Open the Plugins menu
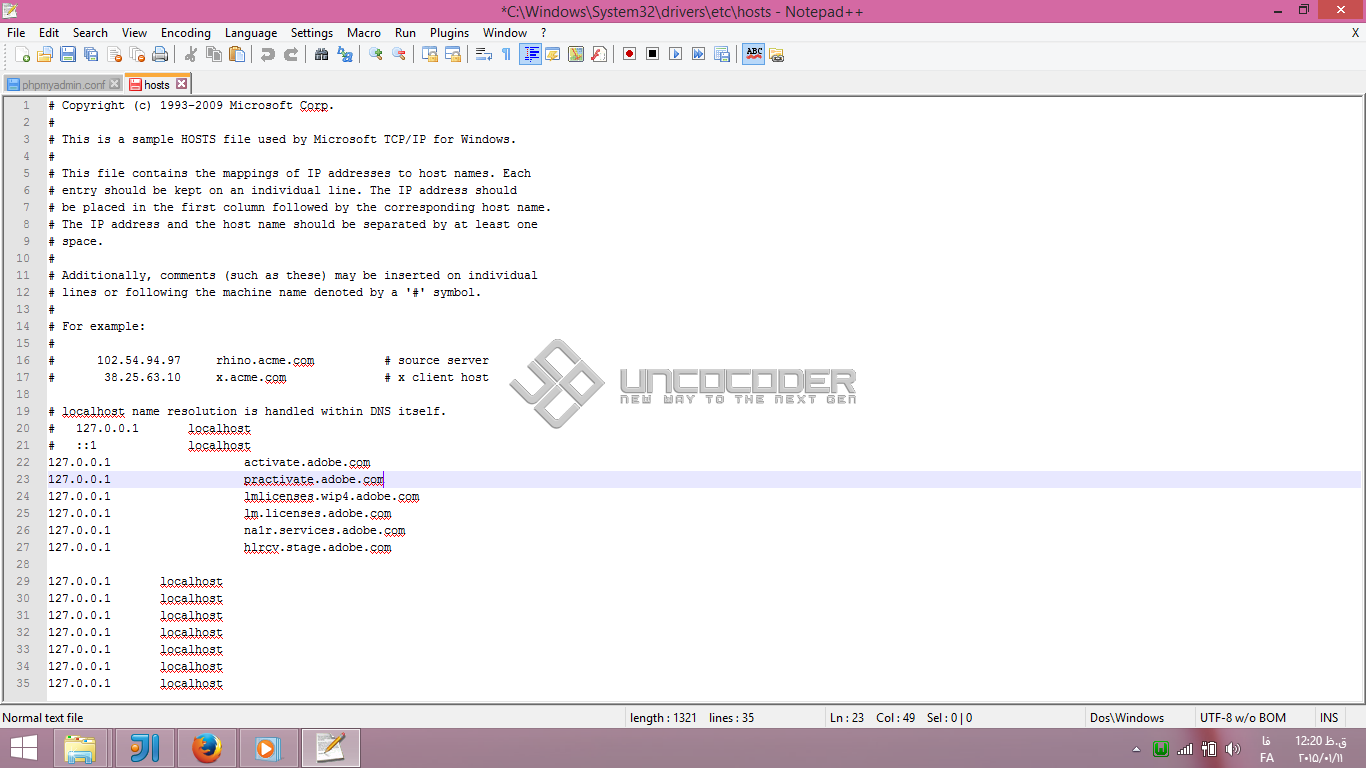The image size is (1366, 768). pos(449,33)
